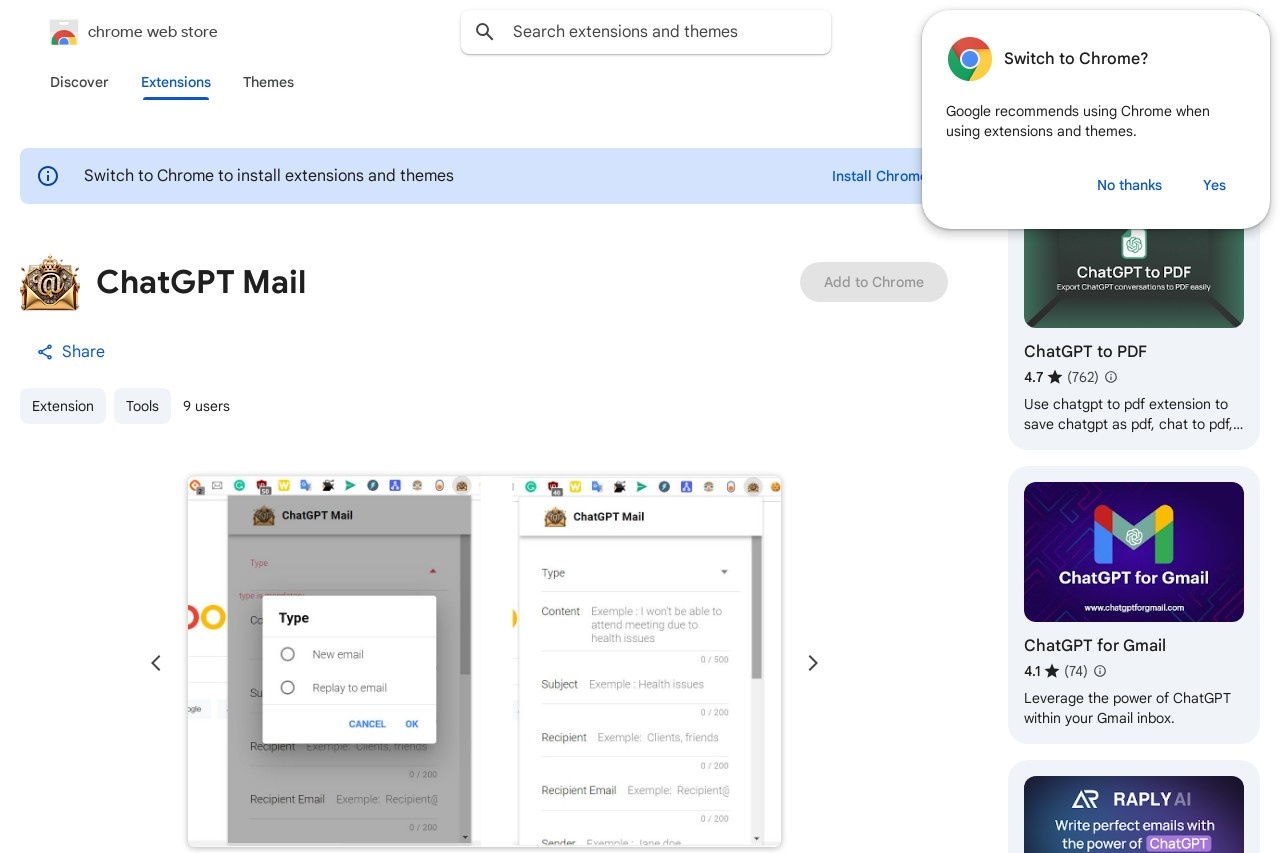Viewport: 1280px width, 853px height.
Task: Click the ChatGPT to PDF title
Action: [1085, 352]
